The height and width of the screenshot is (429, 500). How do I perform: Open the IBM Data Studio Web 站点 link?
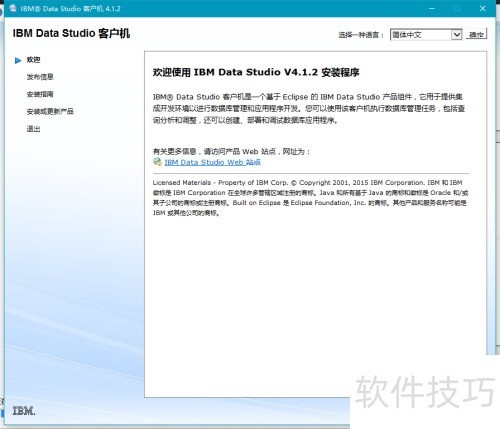click(x=212, y=162)
